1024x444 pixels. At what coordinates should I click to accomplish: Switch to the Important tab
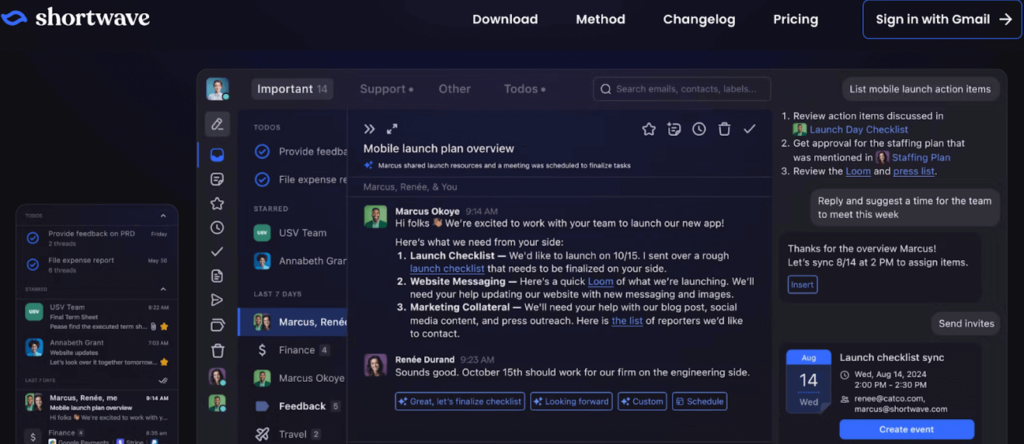click(292, 89)
